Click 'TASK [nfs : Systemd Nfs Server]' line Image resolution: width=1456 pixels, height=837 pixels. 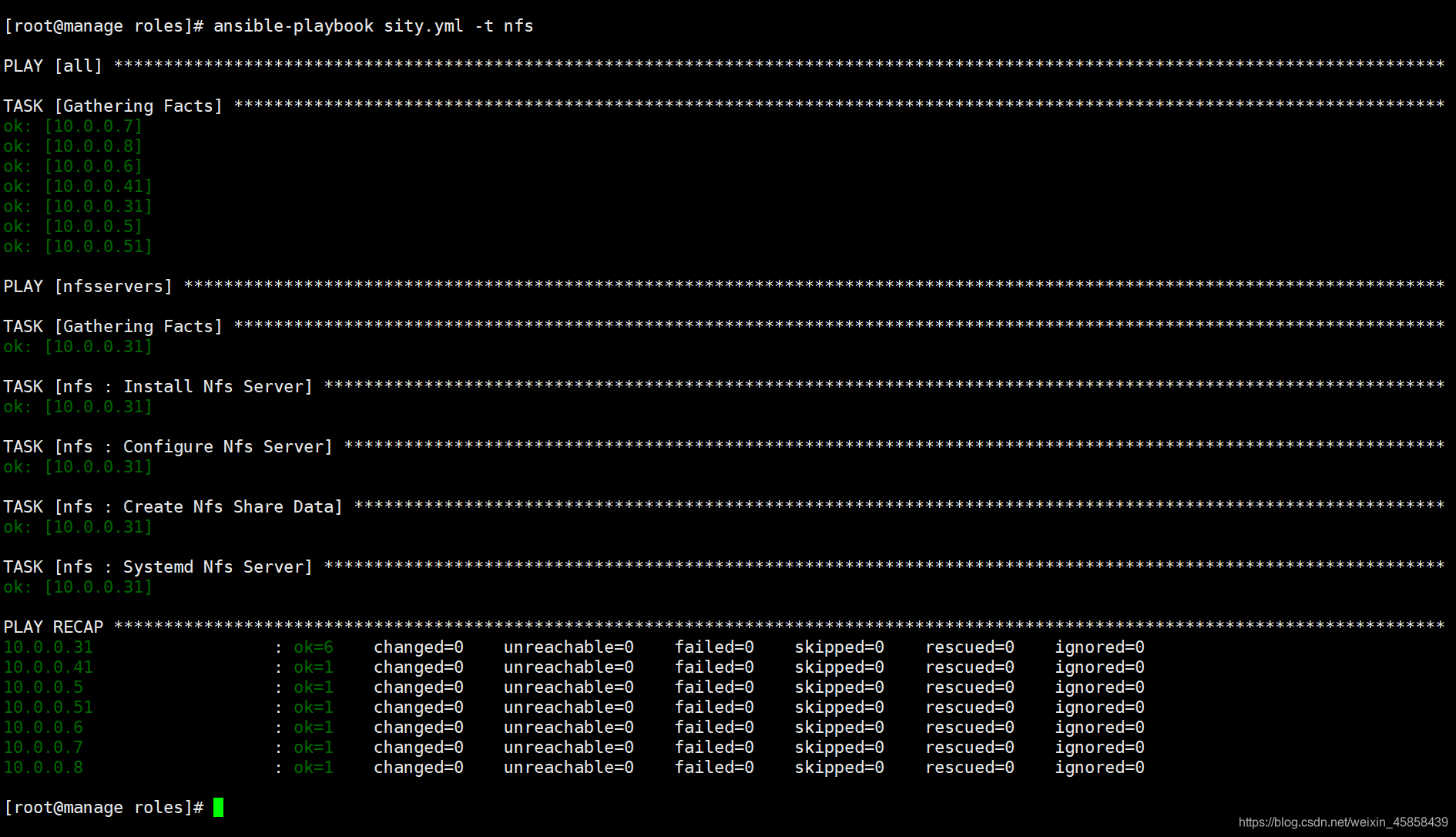click(724, 567)
